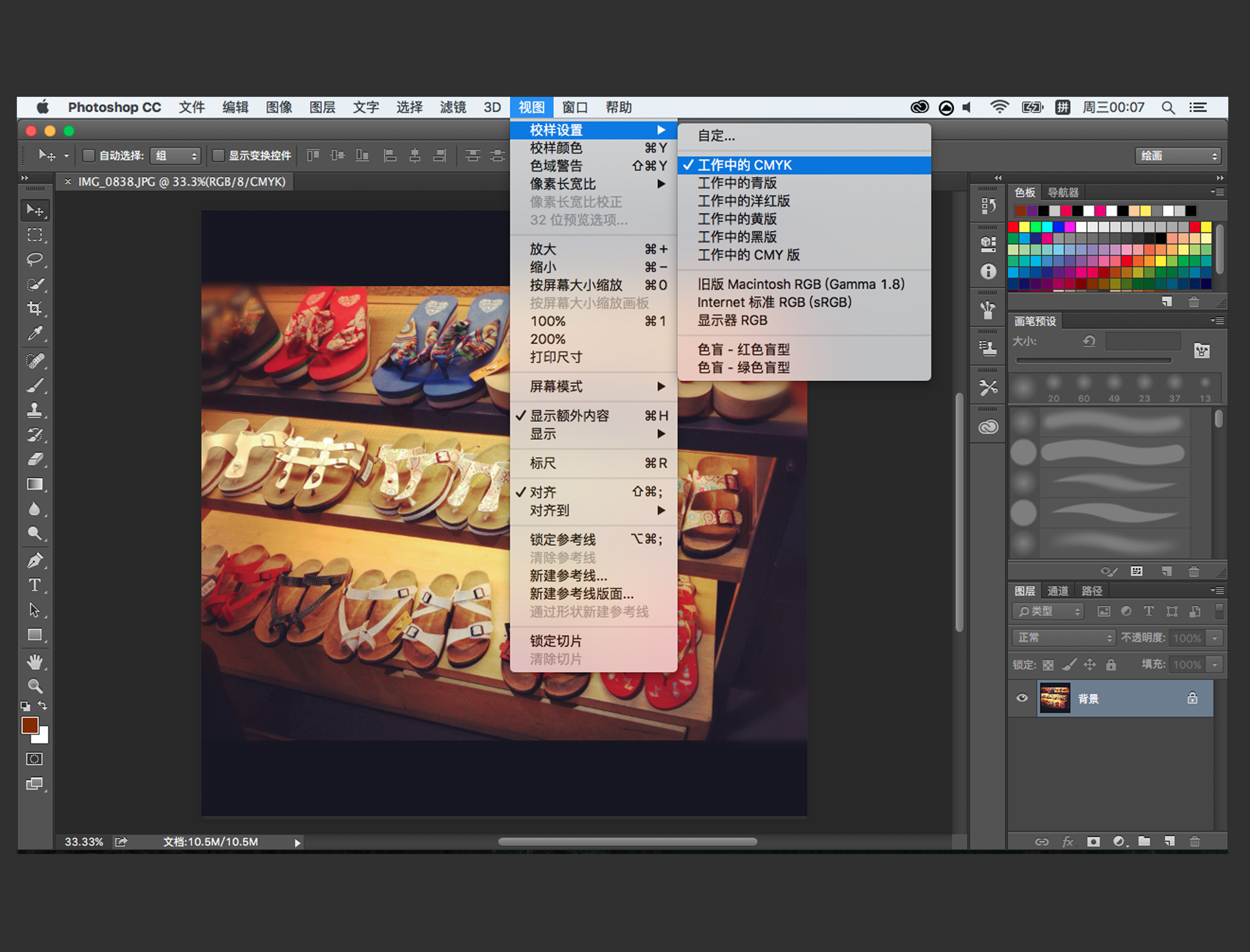Select the Lasso tool
This screenshot has height=952, width=1250.
pos(35,260)
